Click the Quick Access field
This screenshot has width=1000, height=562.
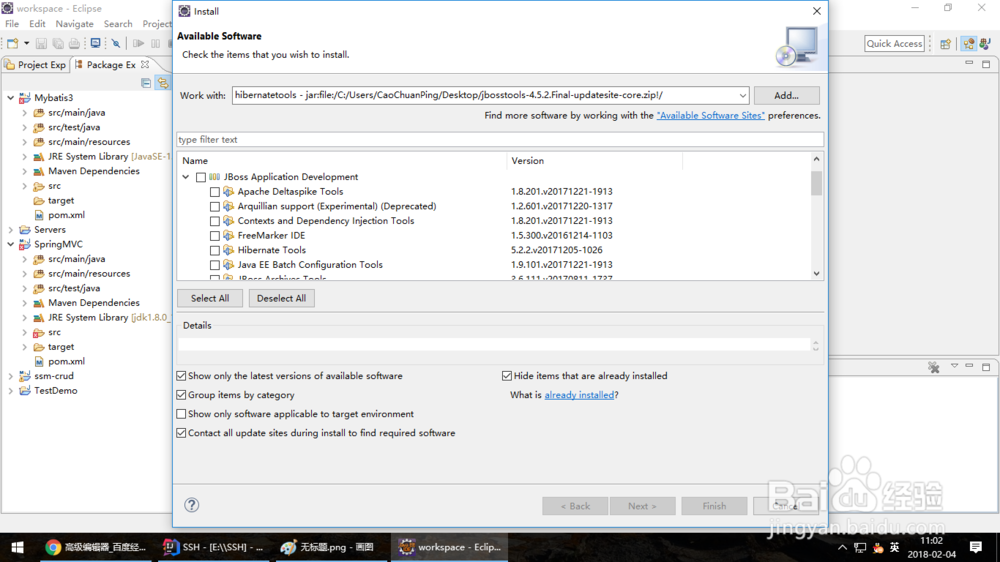pos(894,43)
